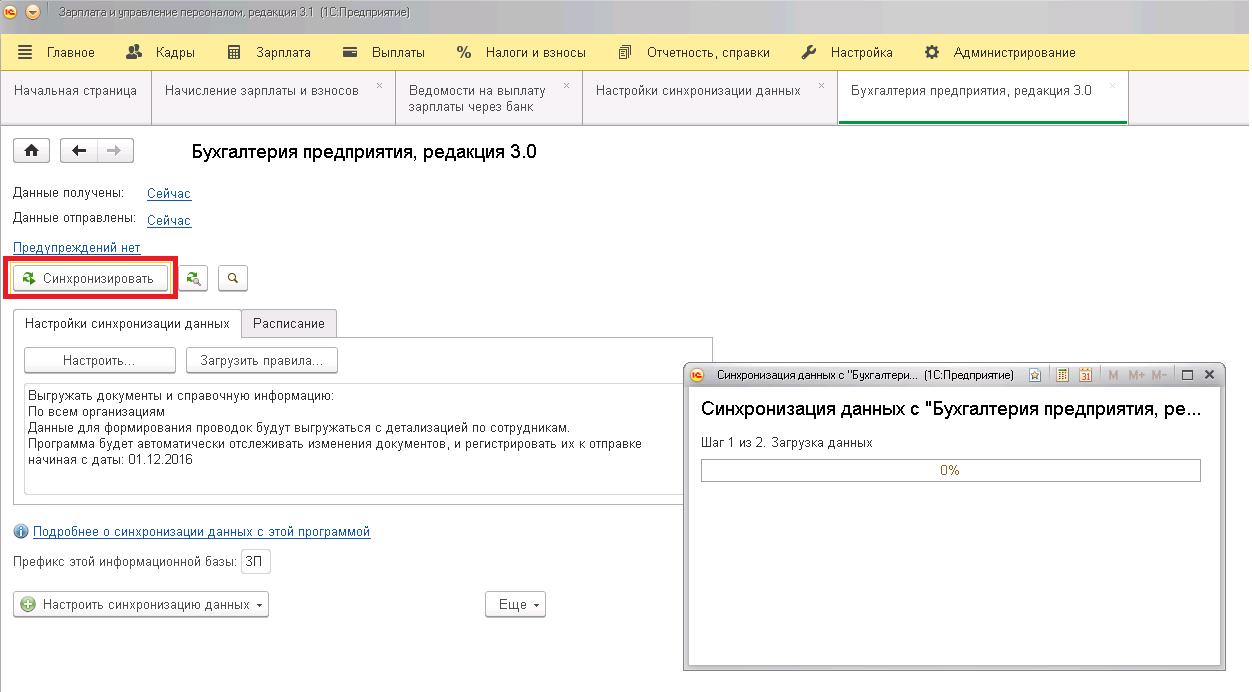Expand Настроить синхронизацию данных dropdown
The image size is (1252, 692).
tap(141, 605)
